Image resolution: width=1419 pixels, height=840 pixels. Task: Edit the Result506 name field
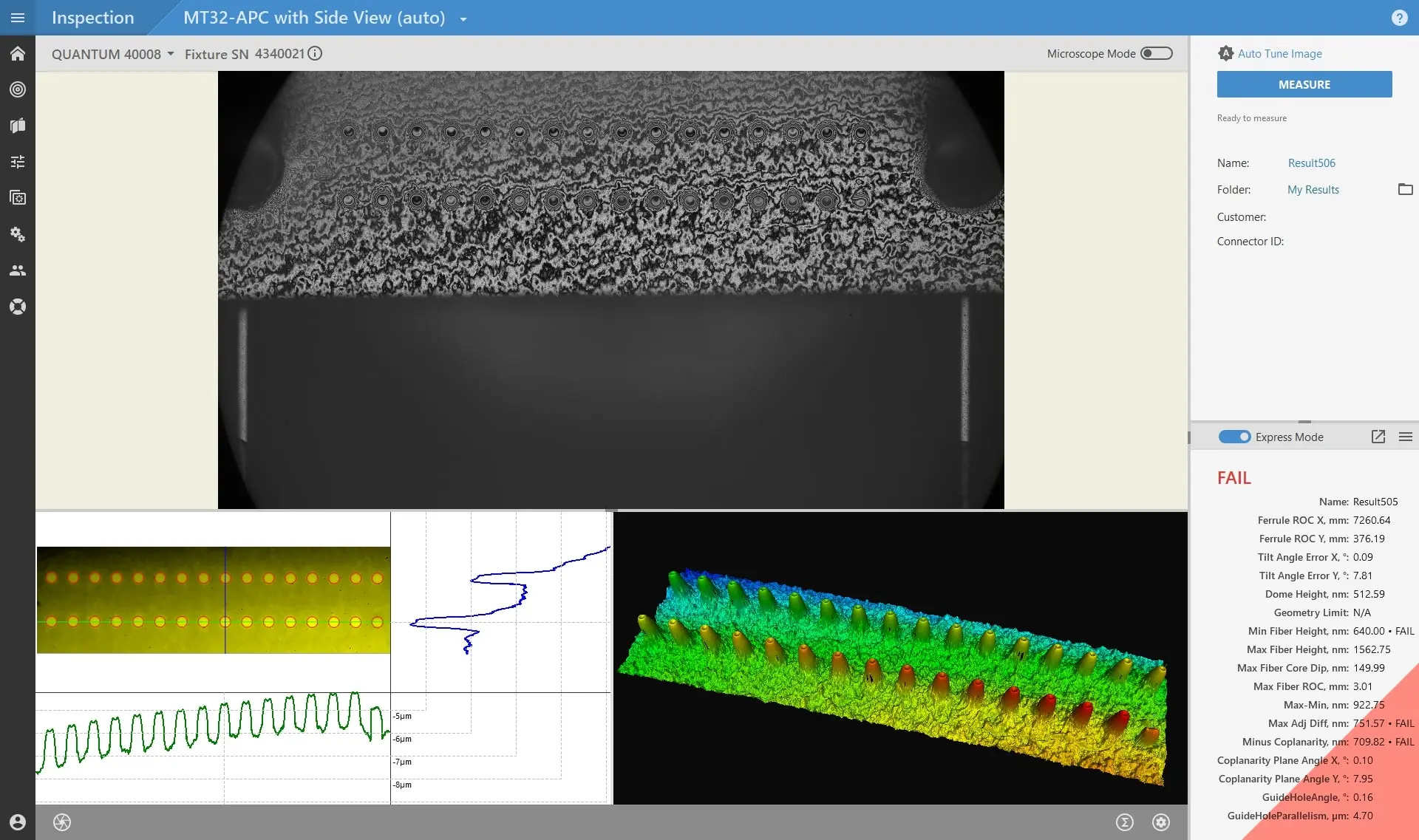(1311, 163)
